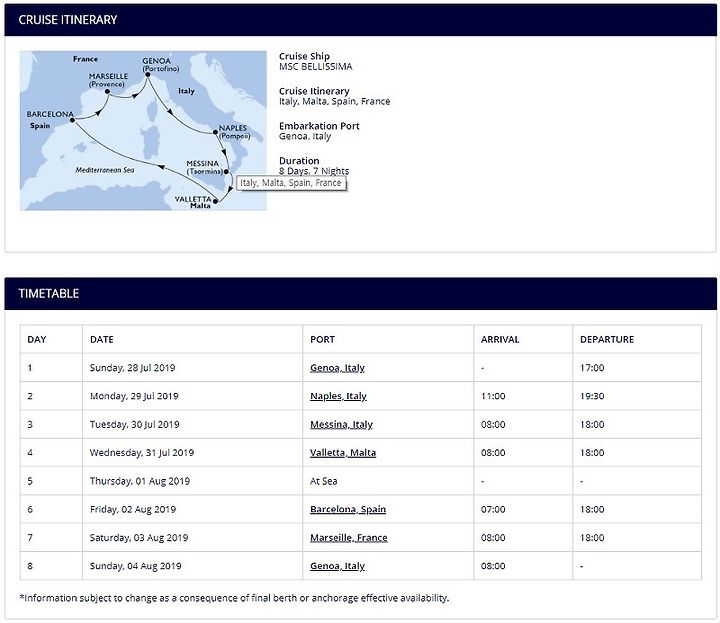Click departure time 17:00 for Genoa
This screenshot has width=720, height=623.
tap(592, 368)
